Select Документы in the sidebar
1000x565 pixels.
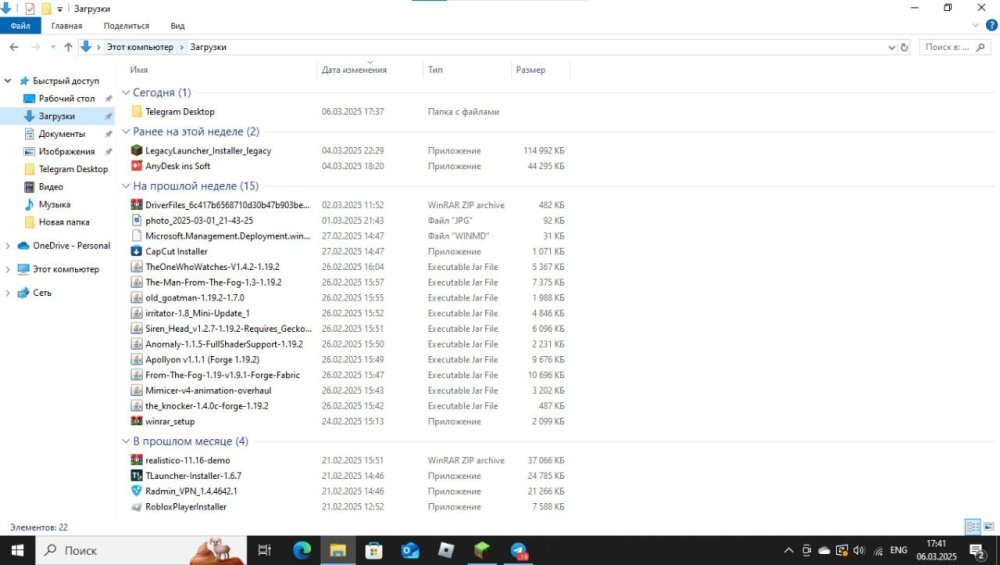click(61, 134)
